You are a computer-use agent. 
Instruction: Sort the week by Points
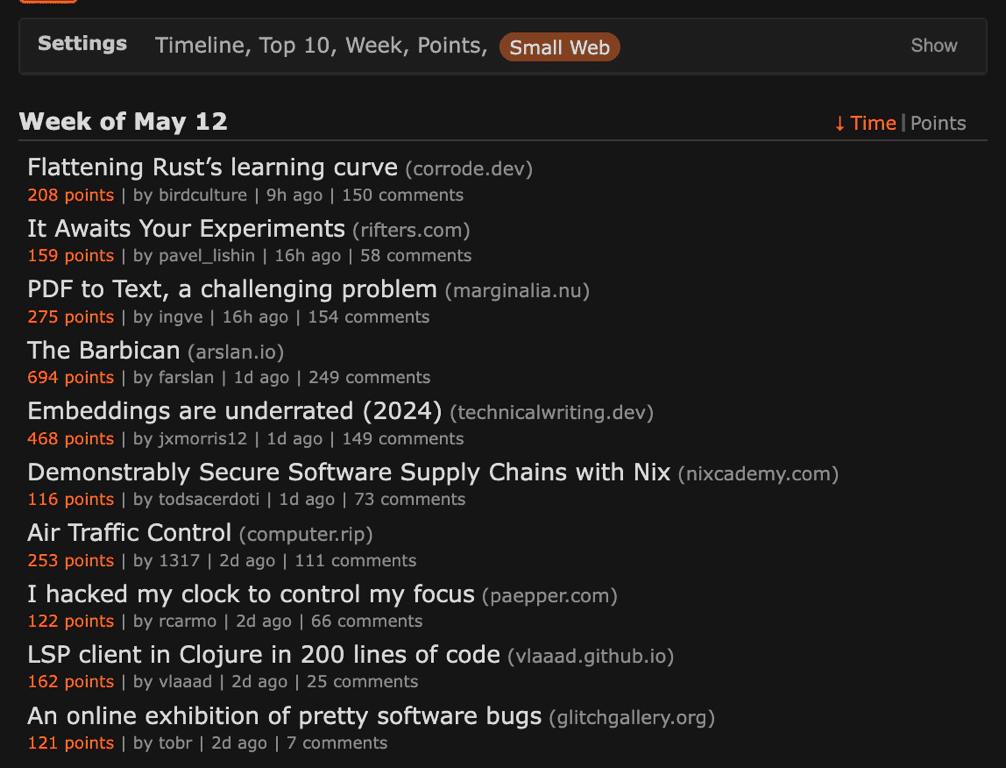click(x=938, y=123)
